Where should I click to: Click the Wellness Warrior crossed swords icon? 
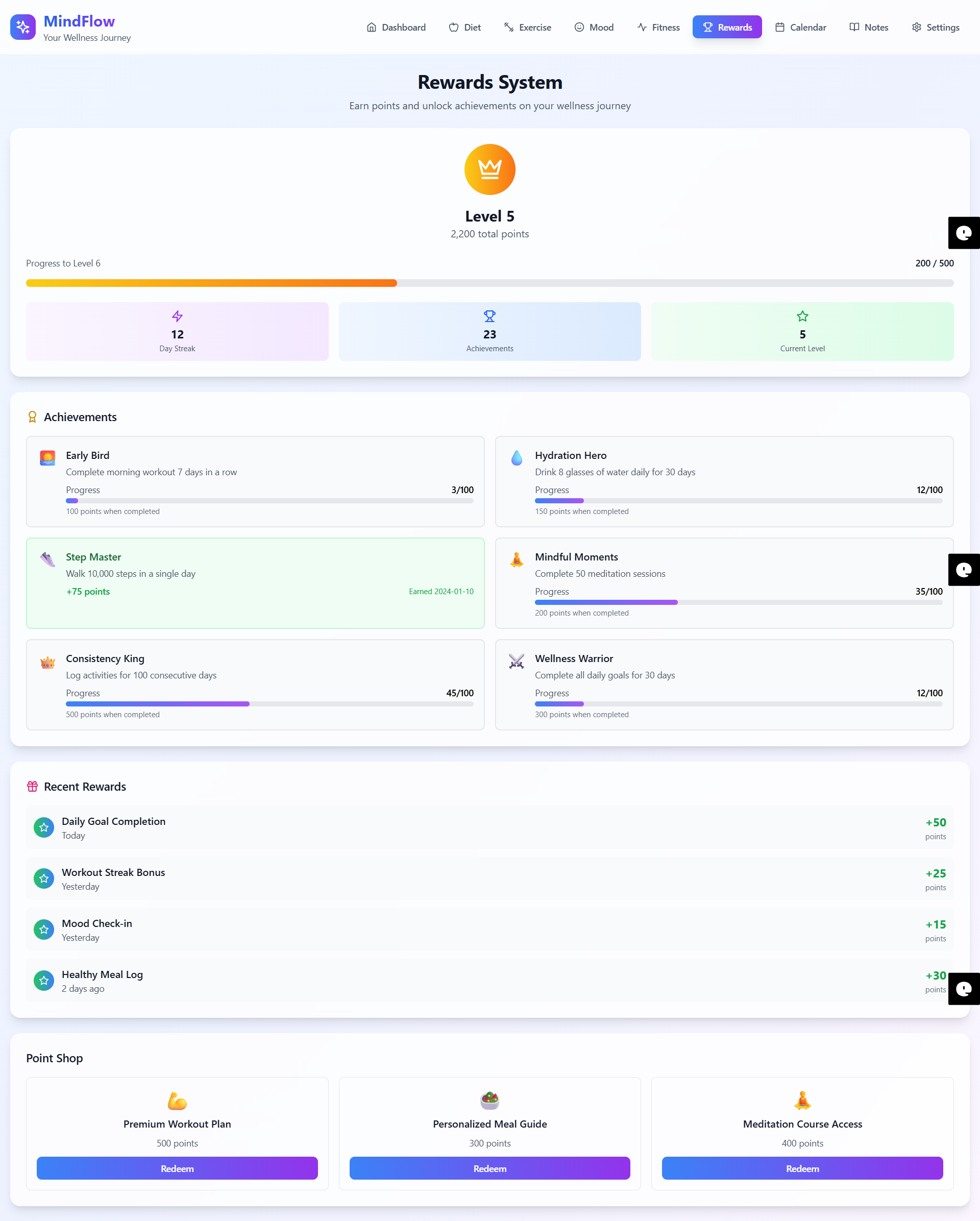click(x=517, y=661)
